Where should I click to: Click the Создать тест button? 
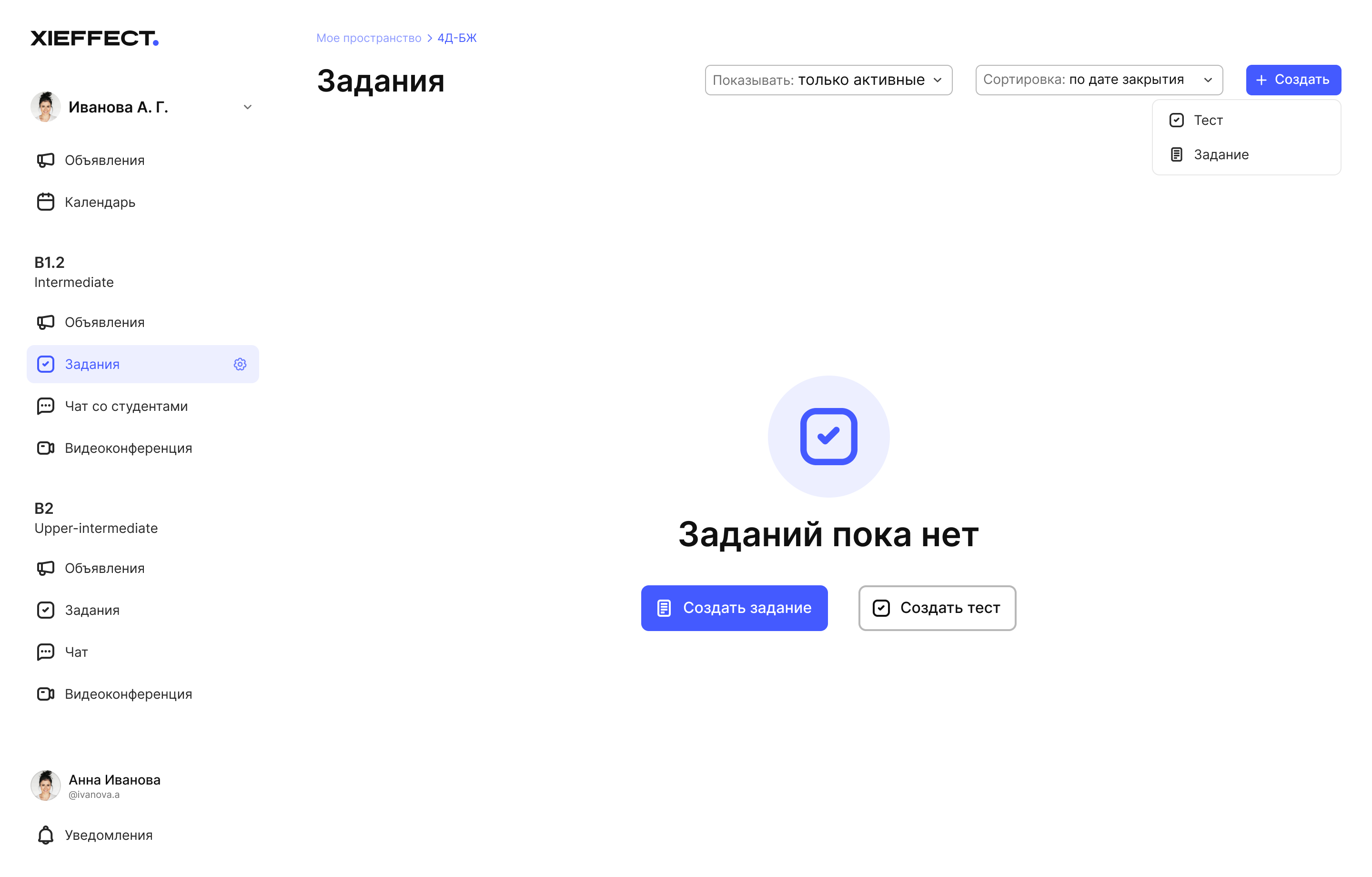point(937,608)
